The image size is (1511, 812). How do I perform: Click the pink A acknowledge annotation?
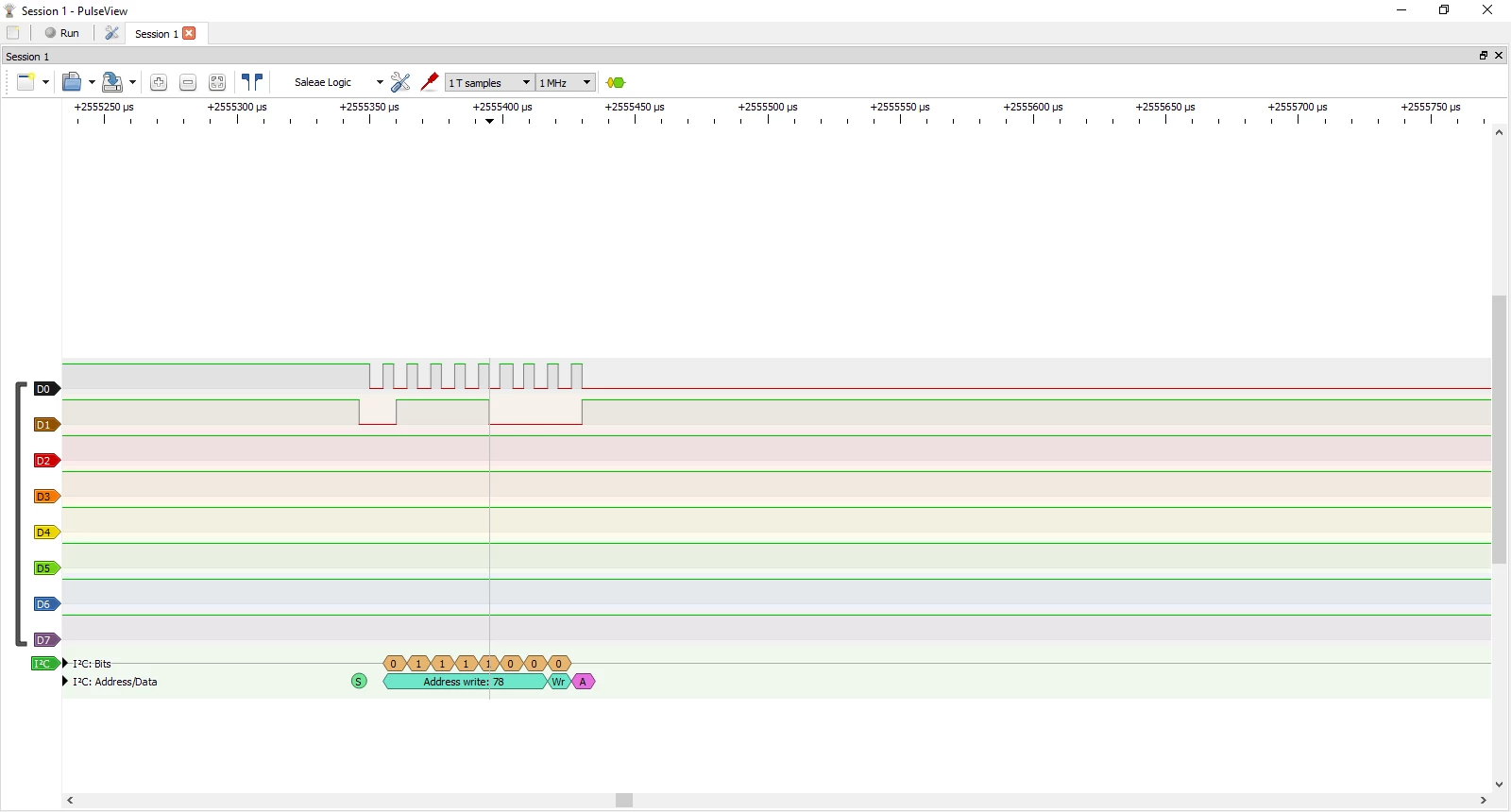coord(583,682)
